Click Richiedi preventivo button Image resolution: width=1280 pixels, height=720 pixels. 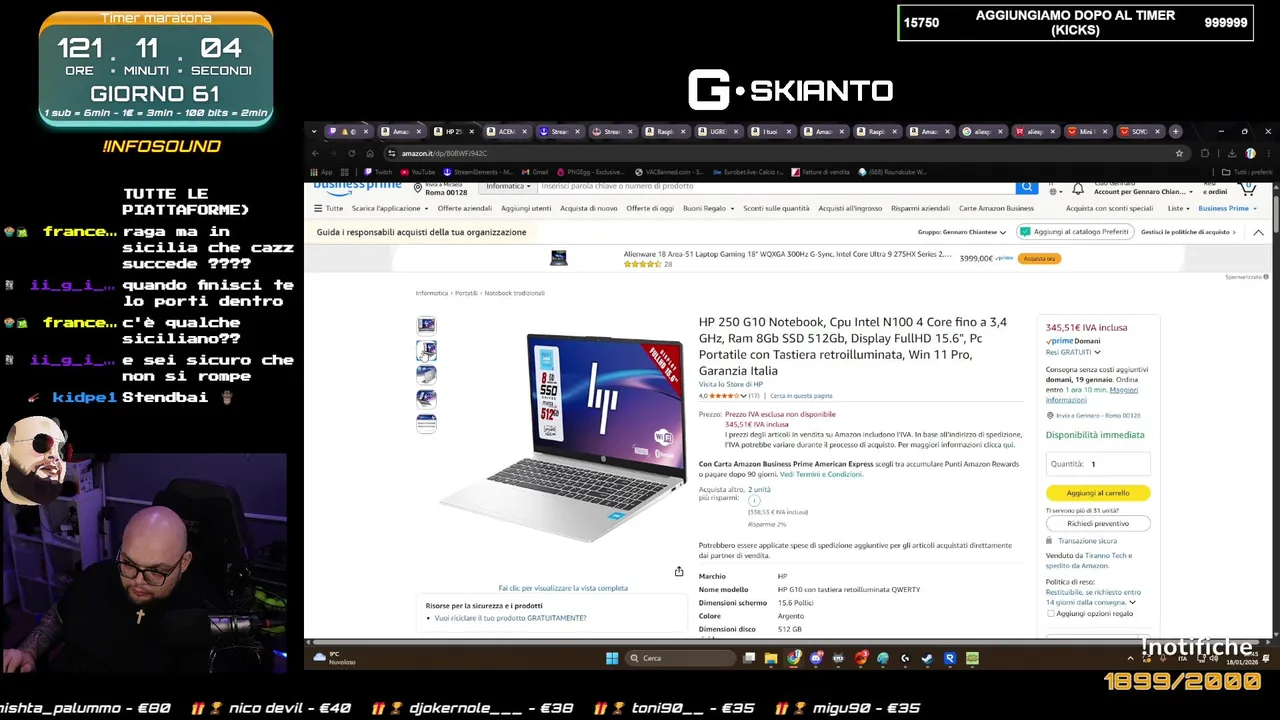pos(1098,523)
